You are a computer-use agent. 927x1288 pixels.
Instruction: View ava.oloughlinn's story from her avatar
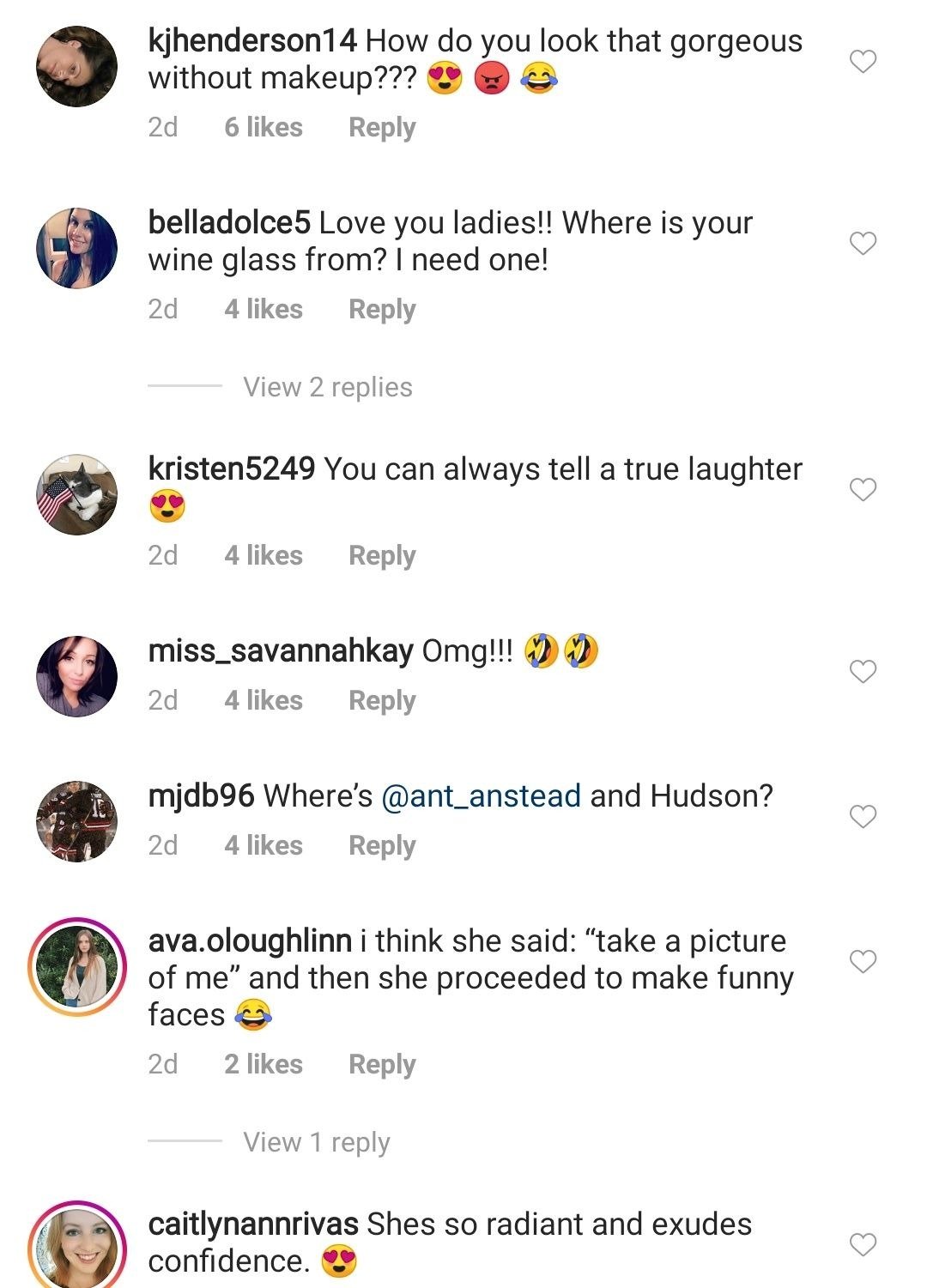[77, 966]
